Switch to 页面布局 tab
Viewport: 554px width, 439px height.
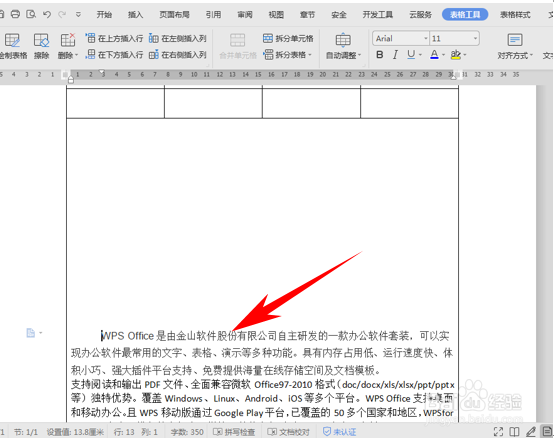click(174, 14)
